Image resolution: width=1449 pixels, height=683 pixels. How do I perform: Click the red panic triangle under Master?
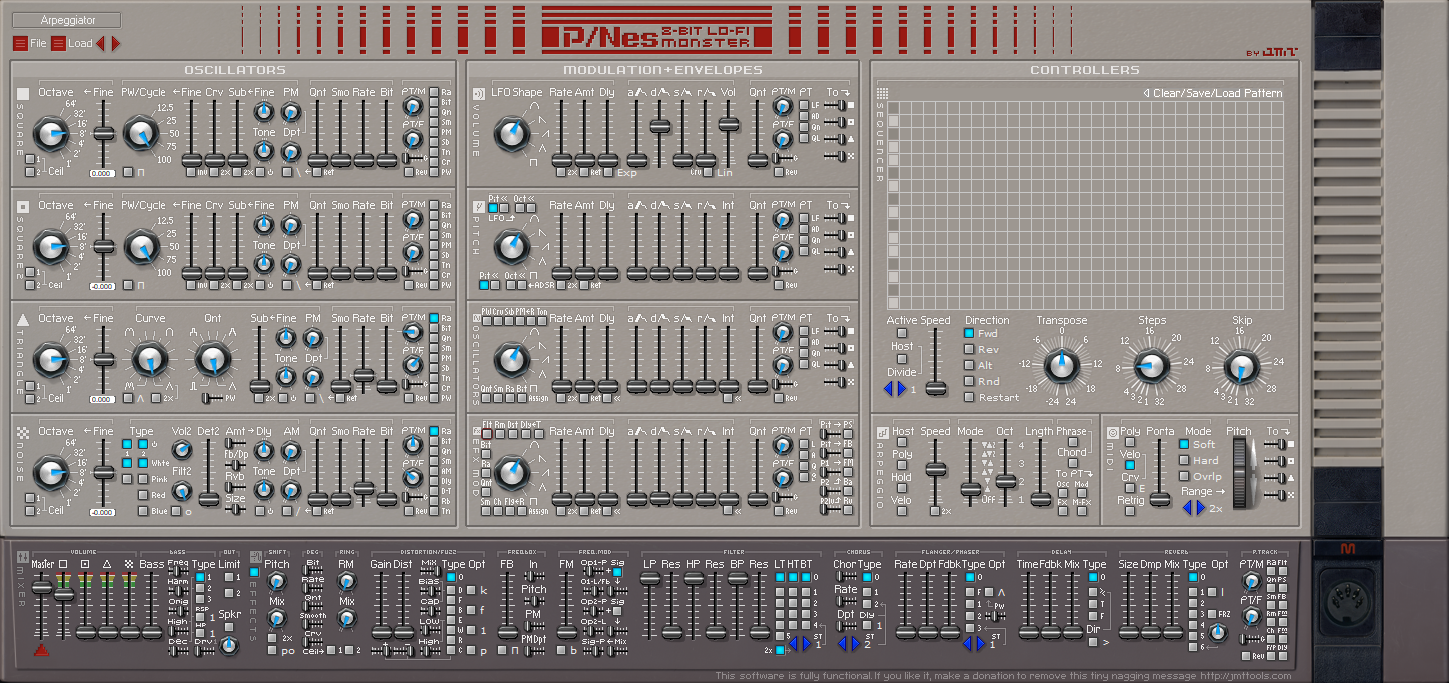pos(41,649)
